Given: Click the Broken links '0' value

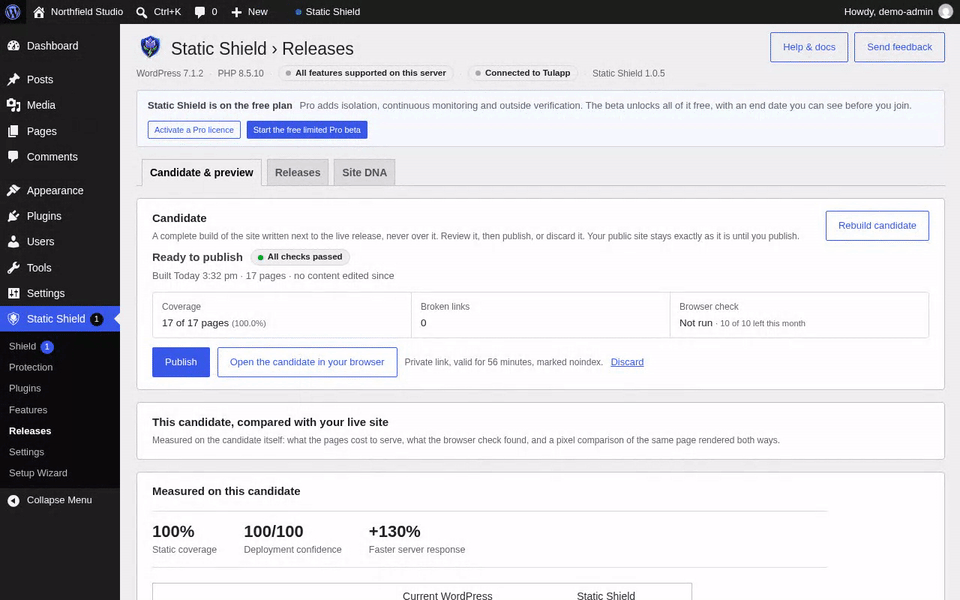Looking at the screenshot, I should pyautogui.click(x=424, y=323).
